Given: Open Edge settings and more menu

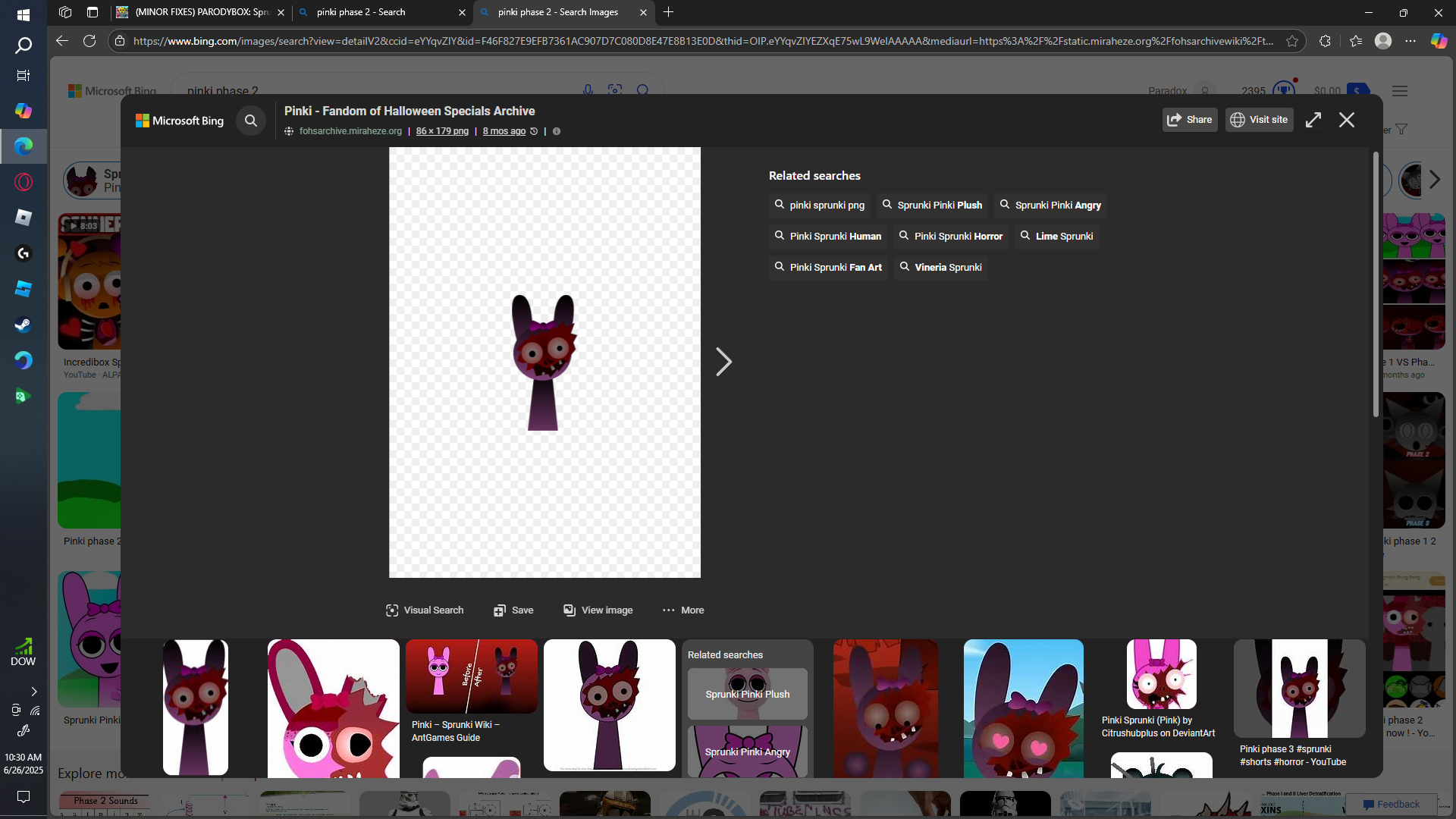Looking at the screenshot, I should (1410, 41).
